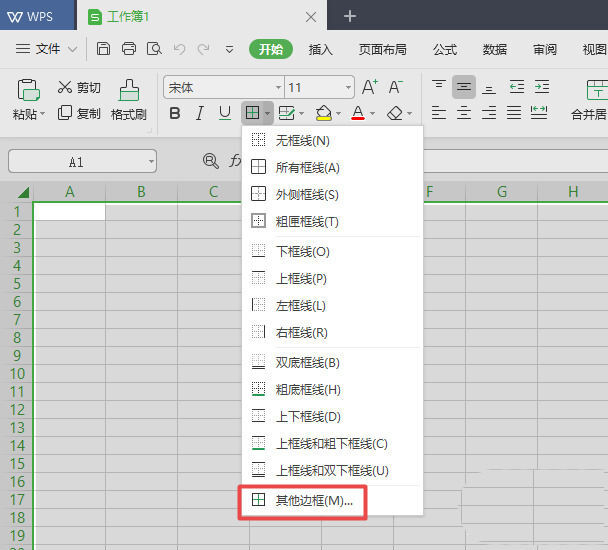Viewport: 608px width, 550px height.
Task: Center text horizontally
Action: tap(464, 113)
